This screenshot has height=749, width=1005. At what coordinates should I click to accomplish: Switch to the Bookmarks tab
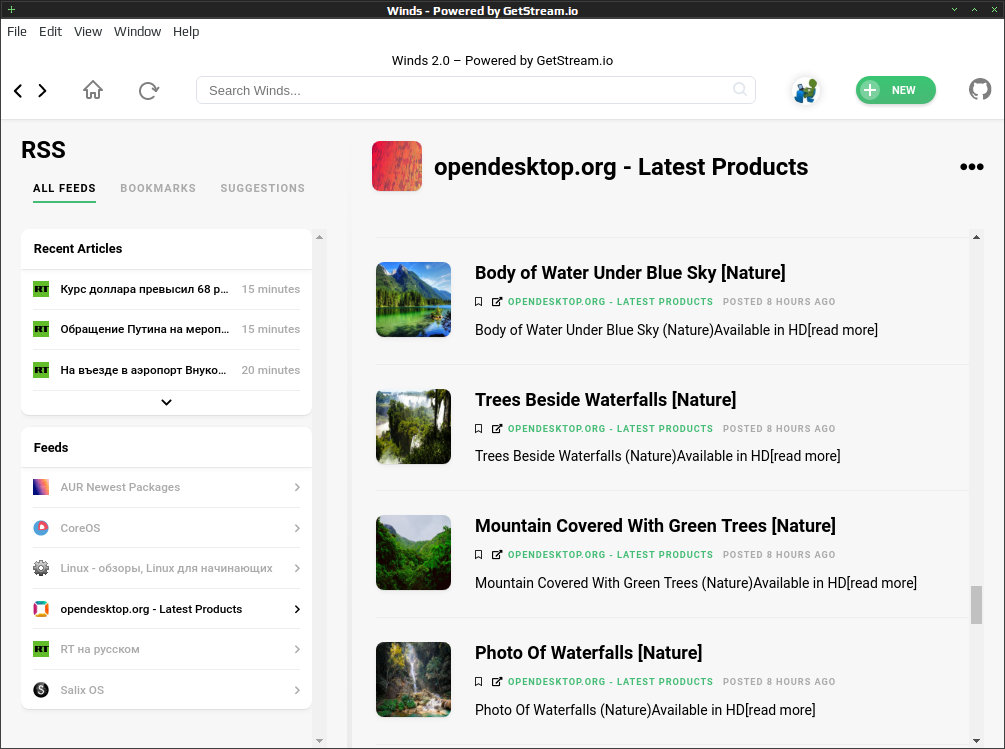[x=158, y=188]
